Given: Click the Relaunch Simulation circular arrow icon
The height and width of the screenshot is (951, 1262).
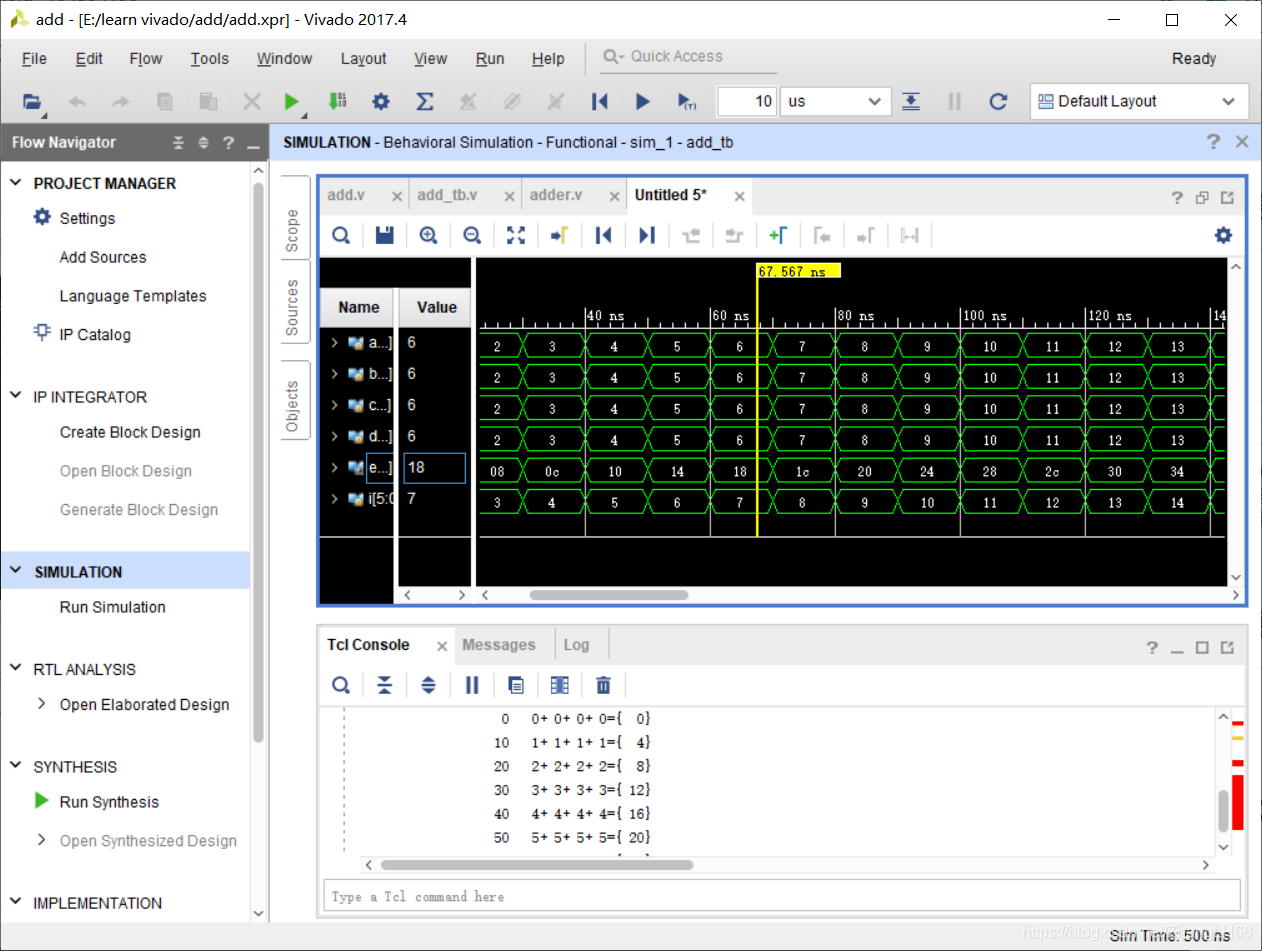Looking at the screenshot, I should tap(997, 101).
